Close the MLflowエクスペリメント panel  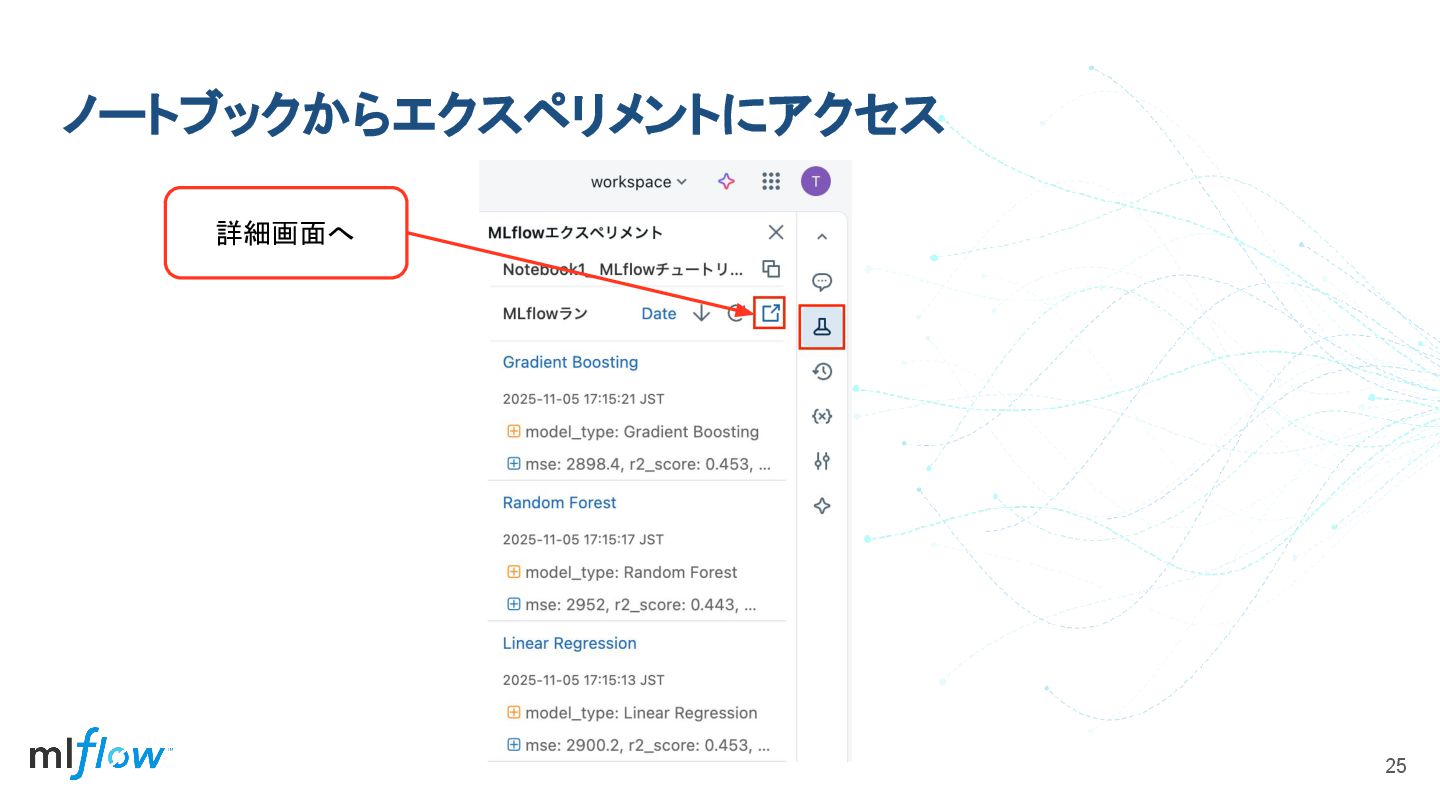click(x=776, y=232)
